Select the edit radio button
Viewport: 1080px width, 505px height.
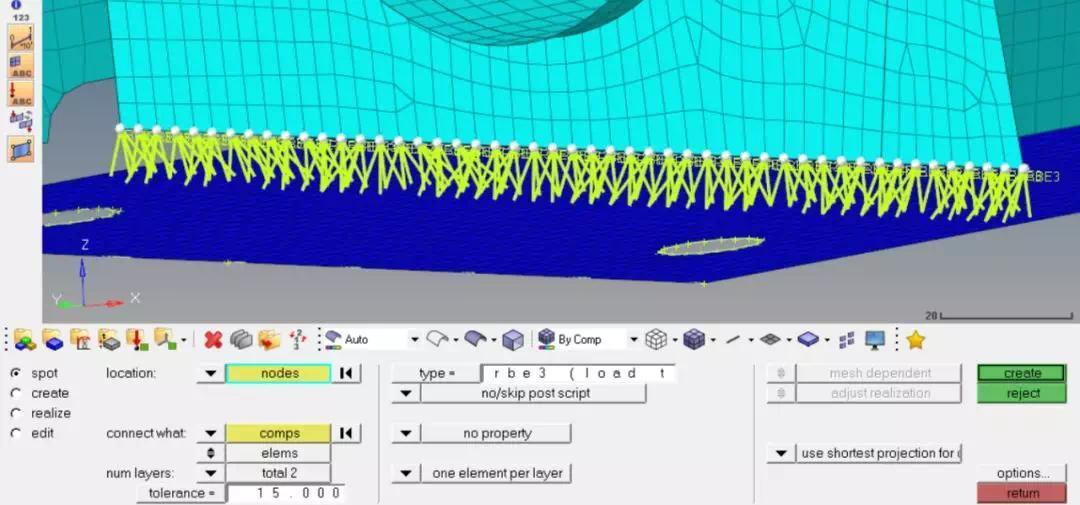(16, 433)
